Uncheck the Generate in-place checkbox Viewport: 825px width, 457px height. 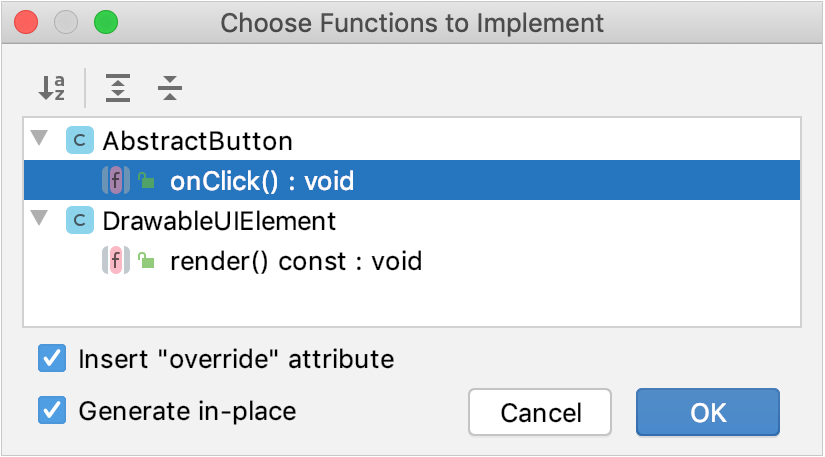pos(52,410)
